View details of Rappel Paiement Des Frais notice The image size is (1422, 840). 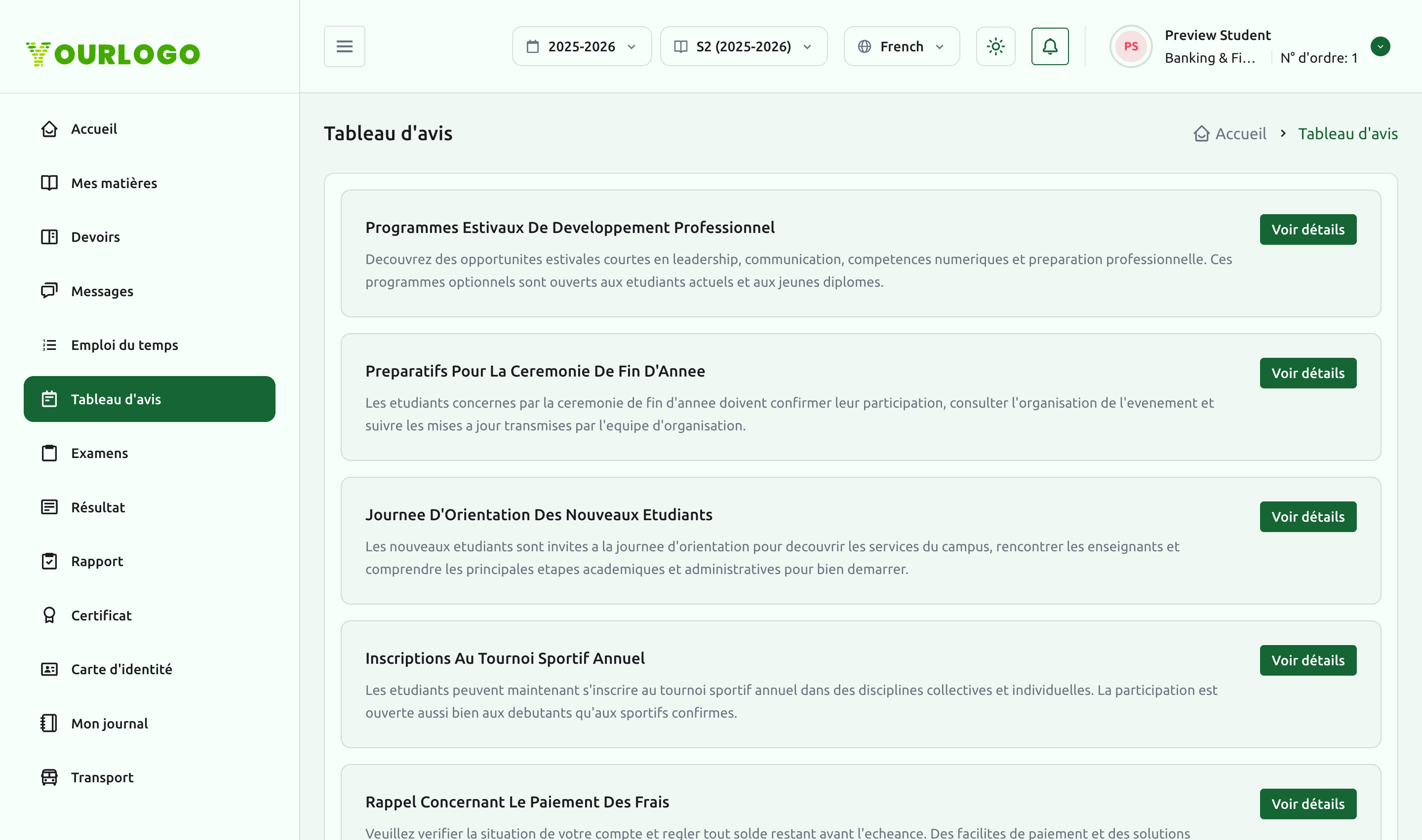coord(1307,804)
